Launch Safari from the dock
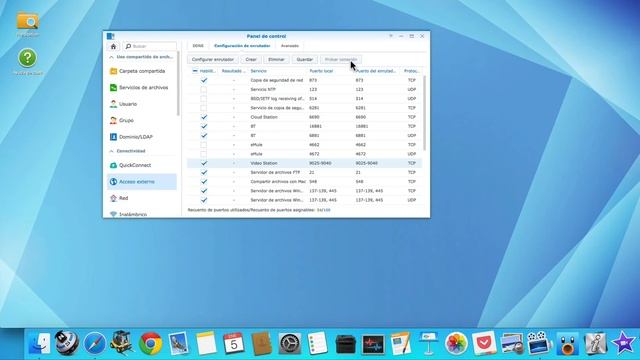Viewport: 640px width, 360px height. point(95,343)
